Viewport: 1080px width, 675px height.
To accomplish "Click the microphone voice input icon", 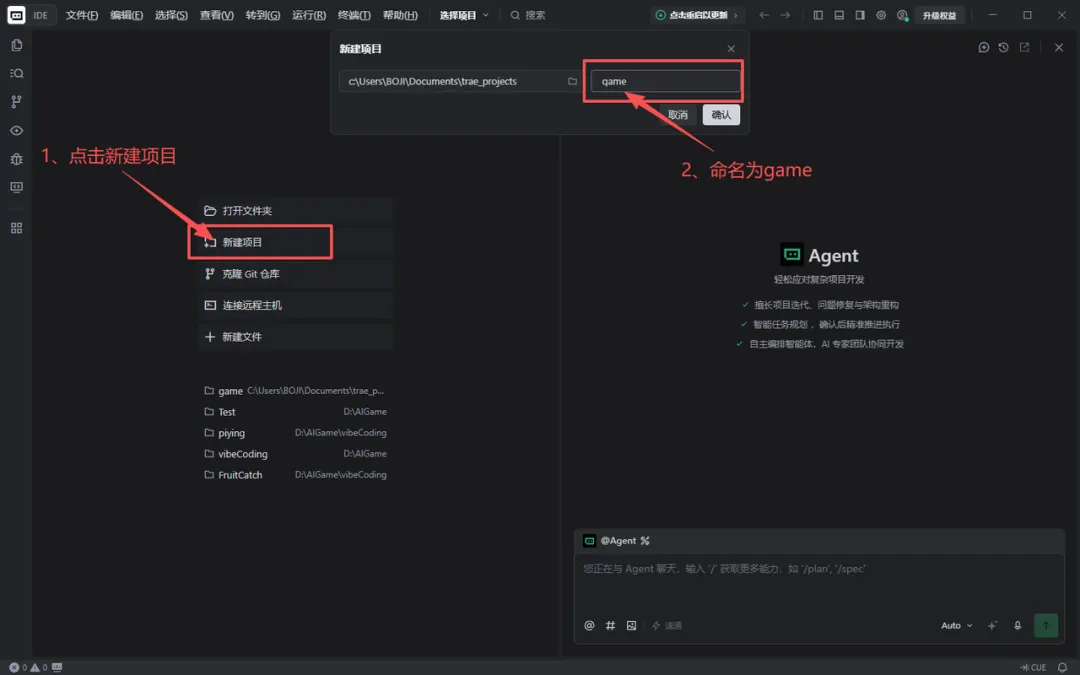I will [1017, 625].
